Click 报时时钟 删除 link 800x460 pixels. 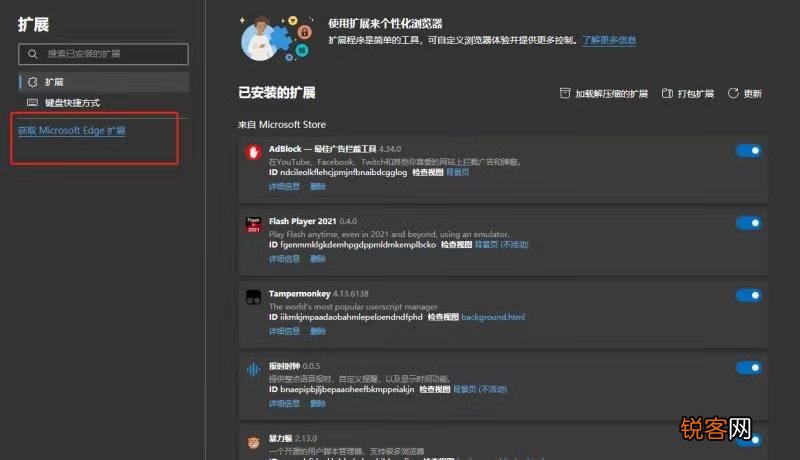(318, 404)
